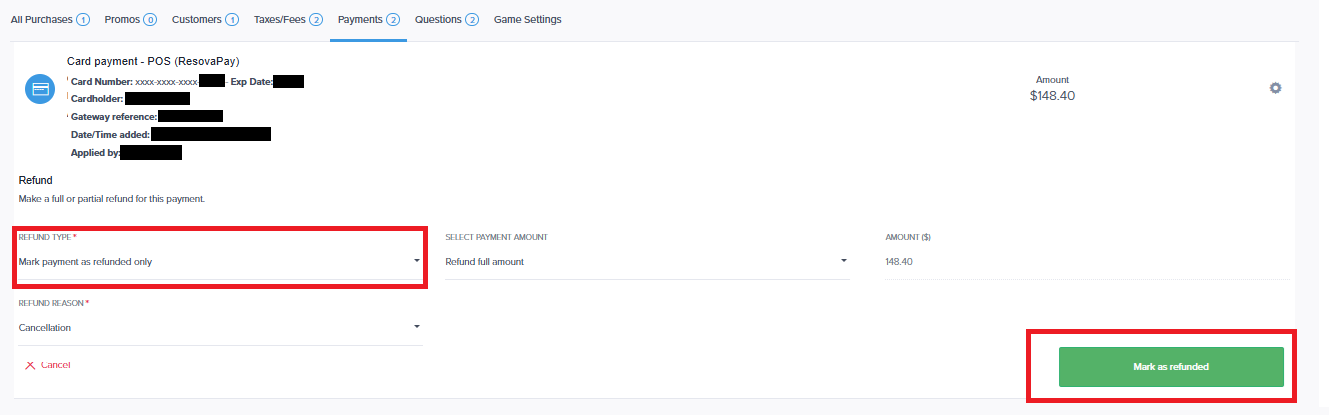Expand the Select Payment Amount dropdown
Image resolution: width=1330 pixels, height=415 pixels.
[x=647, y=262]
